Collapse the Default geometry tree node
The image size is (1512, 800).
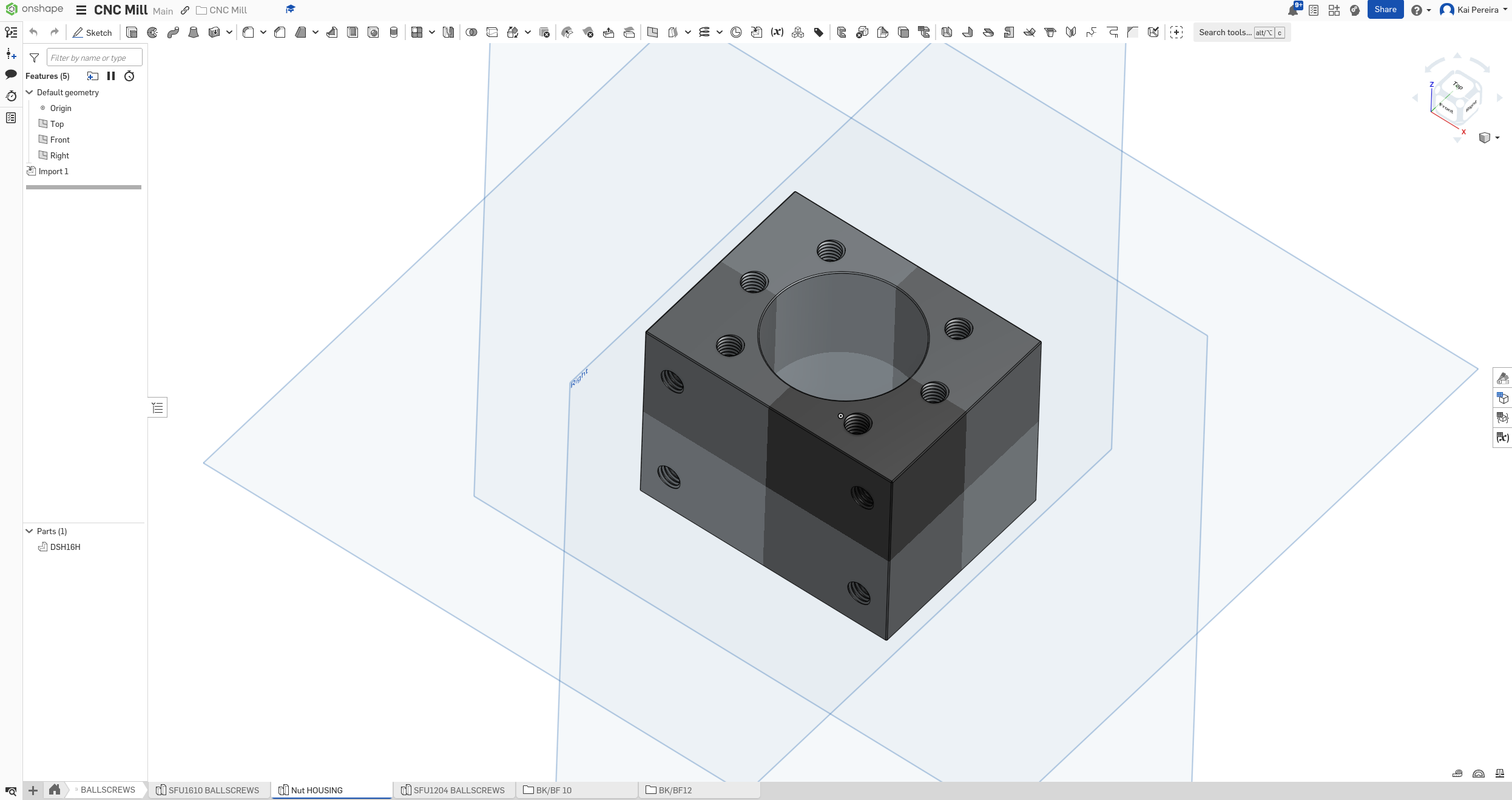(29, 92)
